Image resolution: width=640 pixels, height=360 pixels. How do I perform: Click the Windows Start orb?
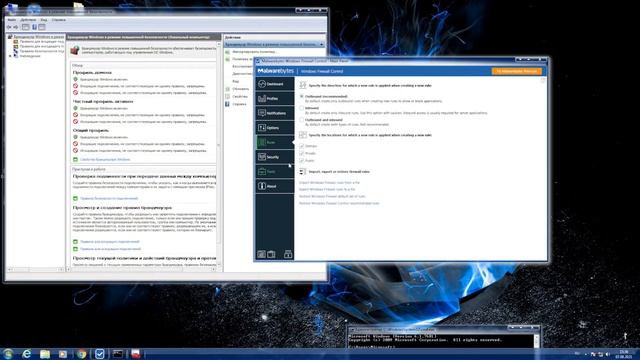(8, 354)
